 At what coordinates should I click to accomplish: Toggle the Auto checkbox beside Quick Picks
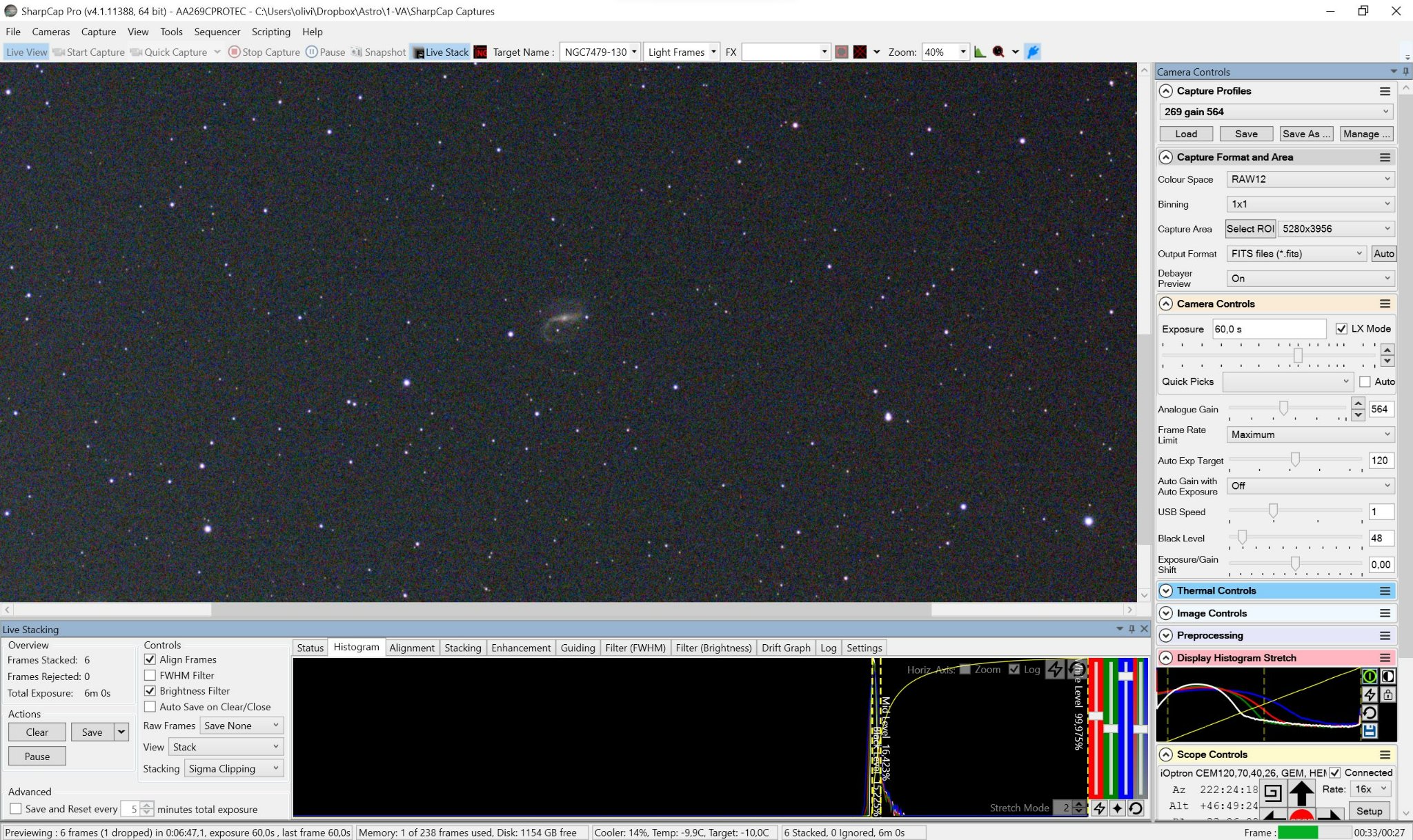[1365, 381]
